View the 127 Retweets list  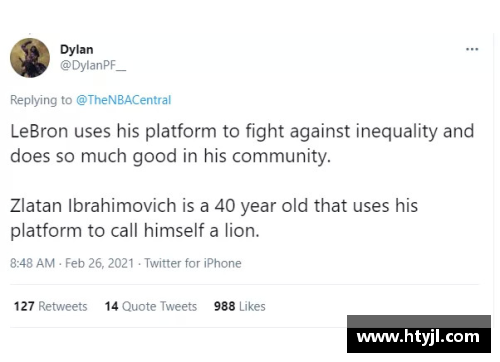50,306
